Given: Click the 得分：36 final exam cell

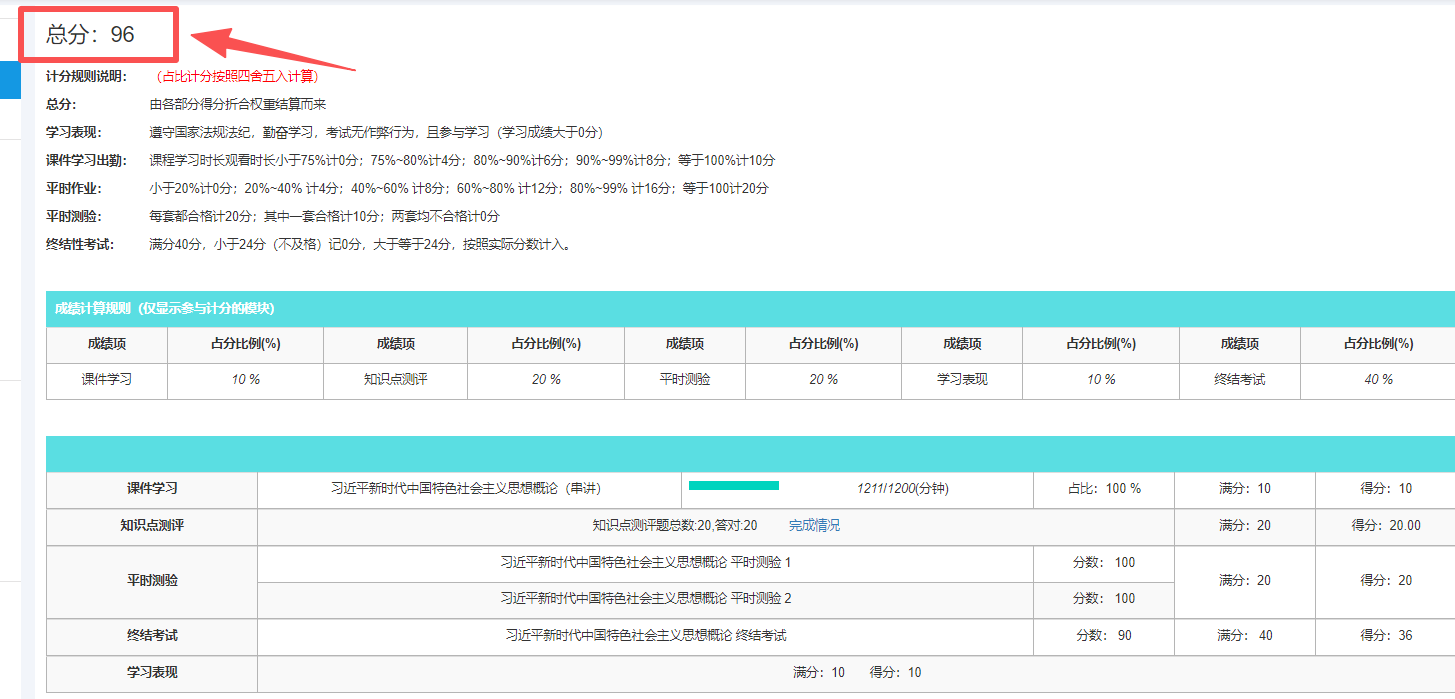Looking at the screenshot, I should (1386, 636).
